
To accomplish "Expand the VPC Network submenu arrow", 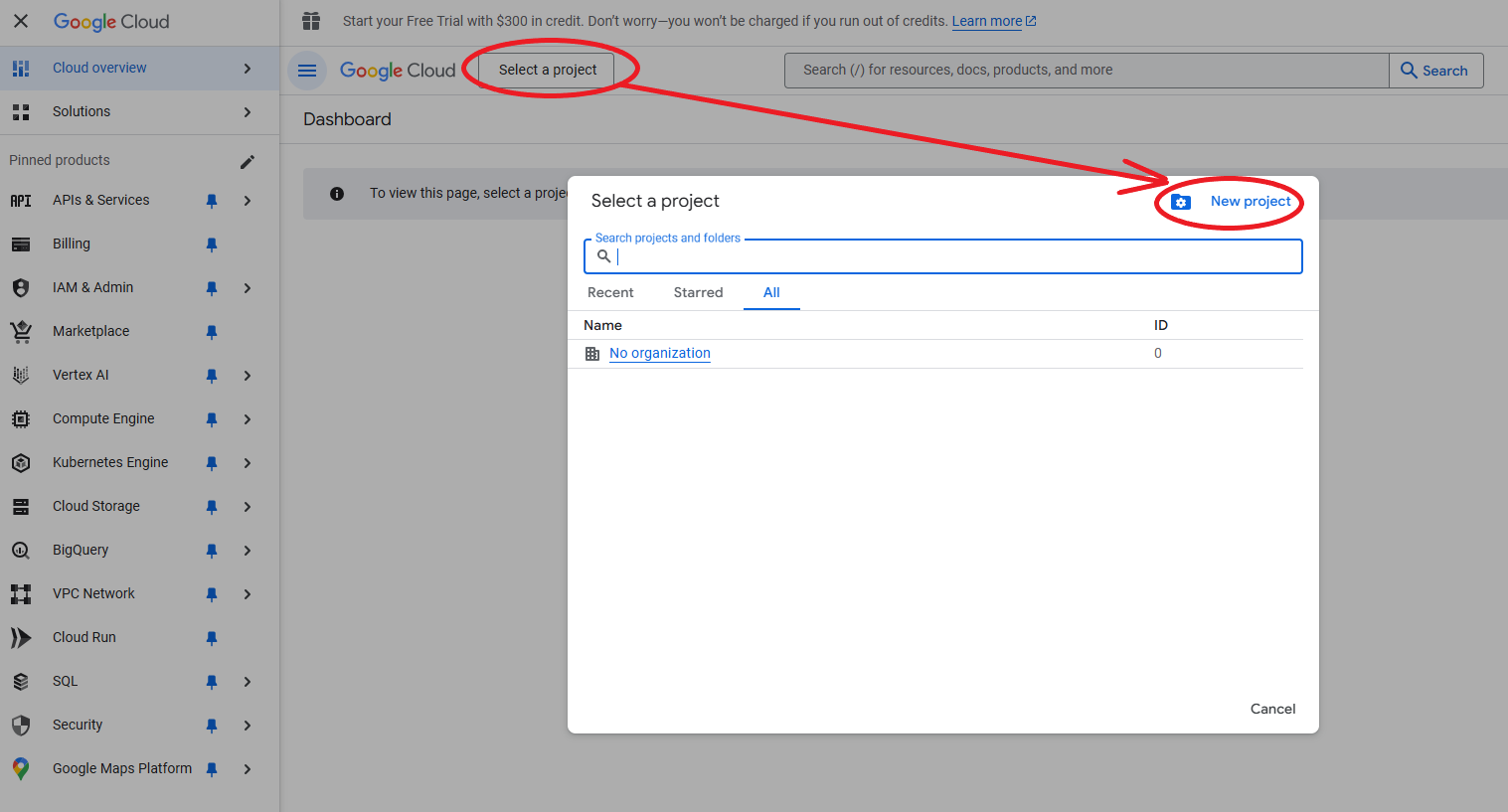I will pos(248,594).
